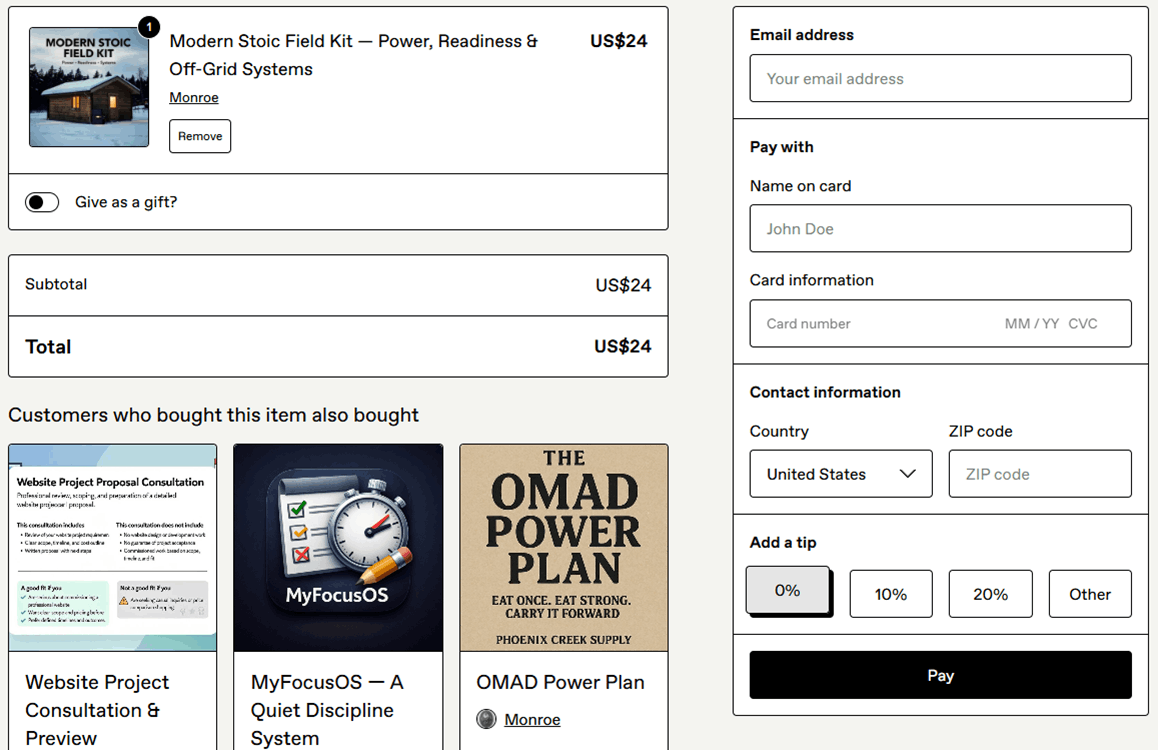Select the 0% tip option
This screenshot has height=750, width=1158.
[788, 591]
